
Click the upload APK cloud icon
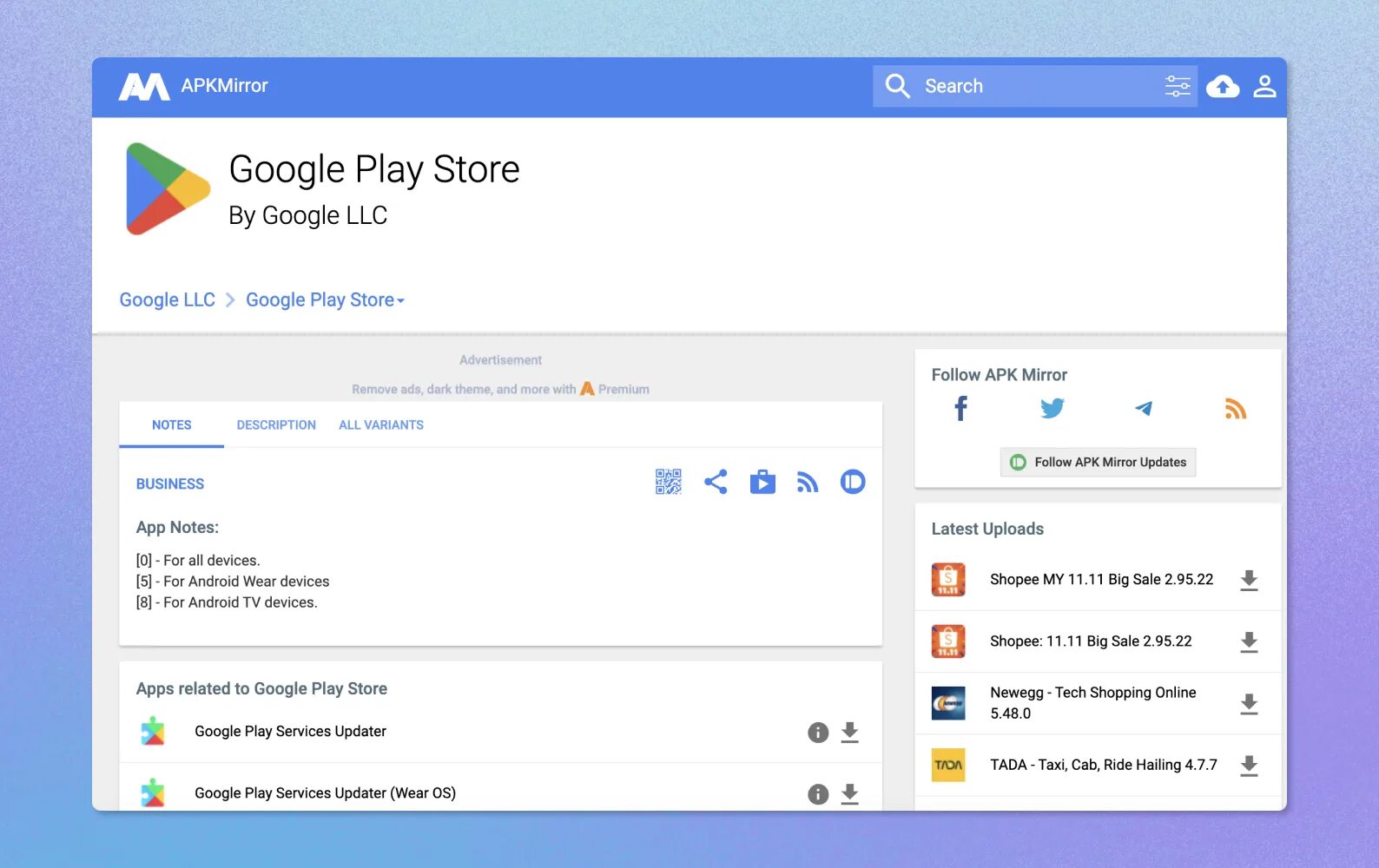(1223, 86)
